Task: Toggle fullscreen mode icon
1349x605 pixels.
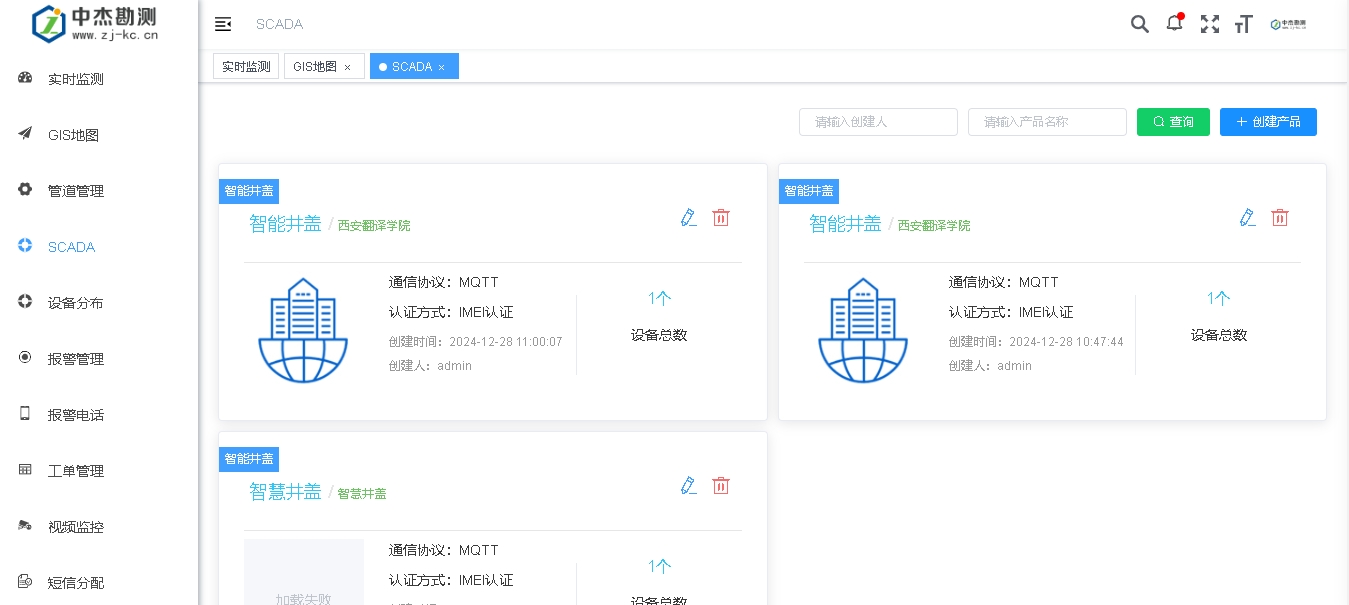Action: (x=1209, y=24)
